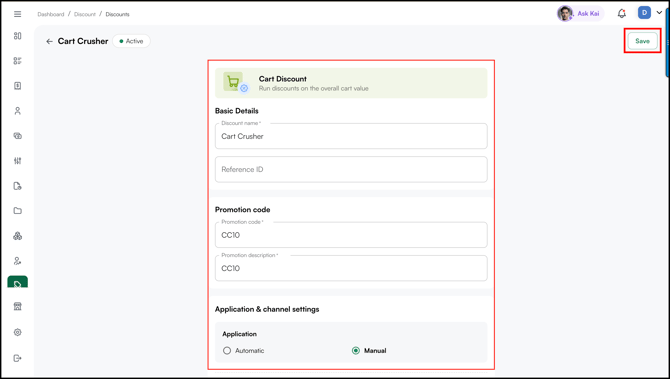Open the notifications bell
This screenshot has height=379, width=670.
pos(622,14)
